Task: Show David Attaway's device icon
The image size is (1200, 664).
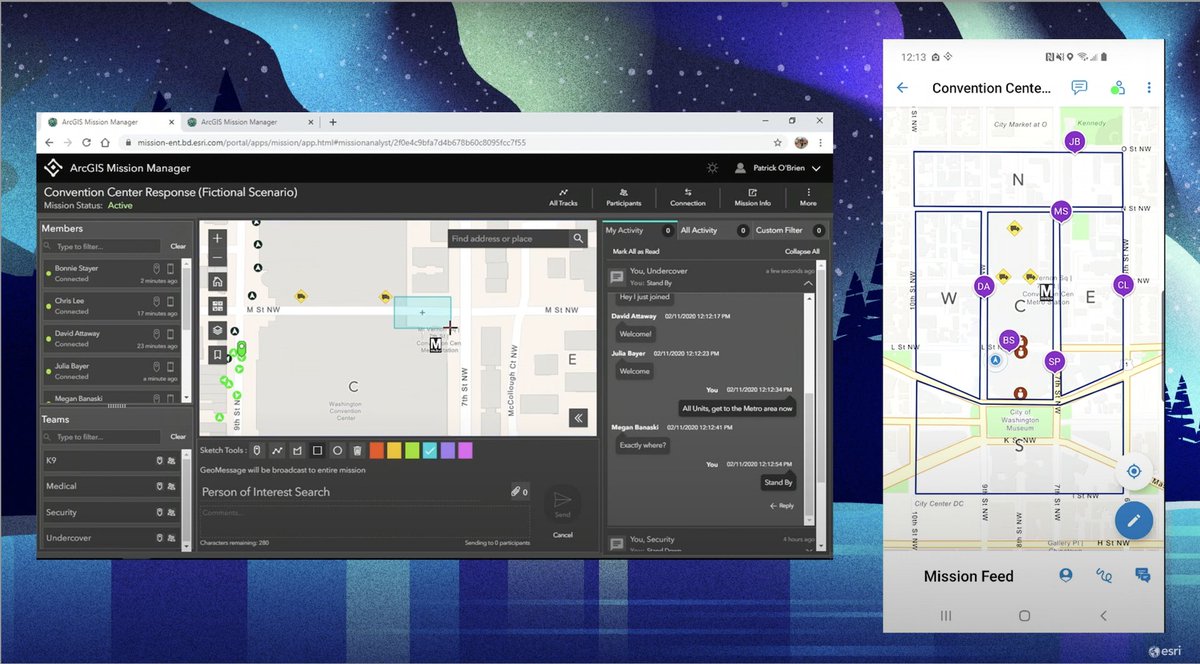Action: pyautogui.click(x=171, y=334)
